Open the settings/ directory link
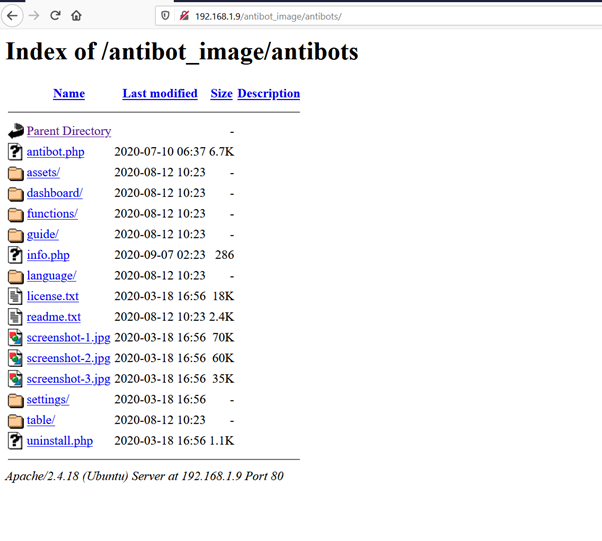 (47, 399)
